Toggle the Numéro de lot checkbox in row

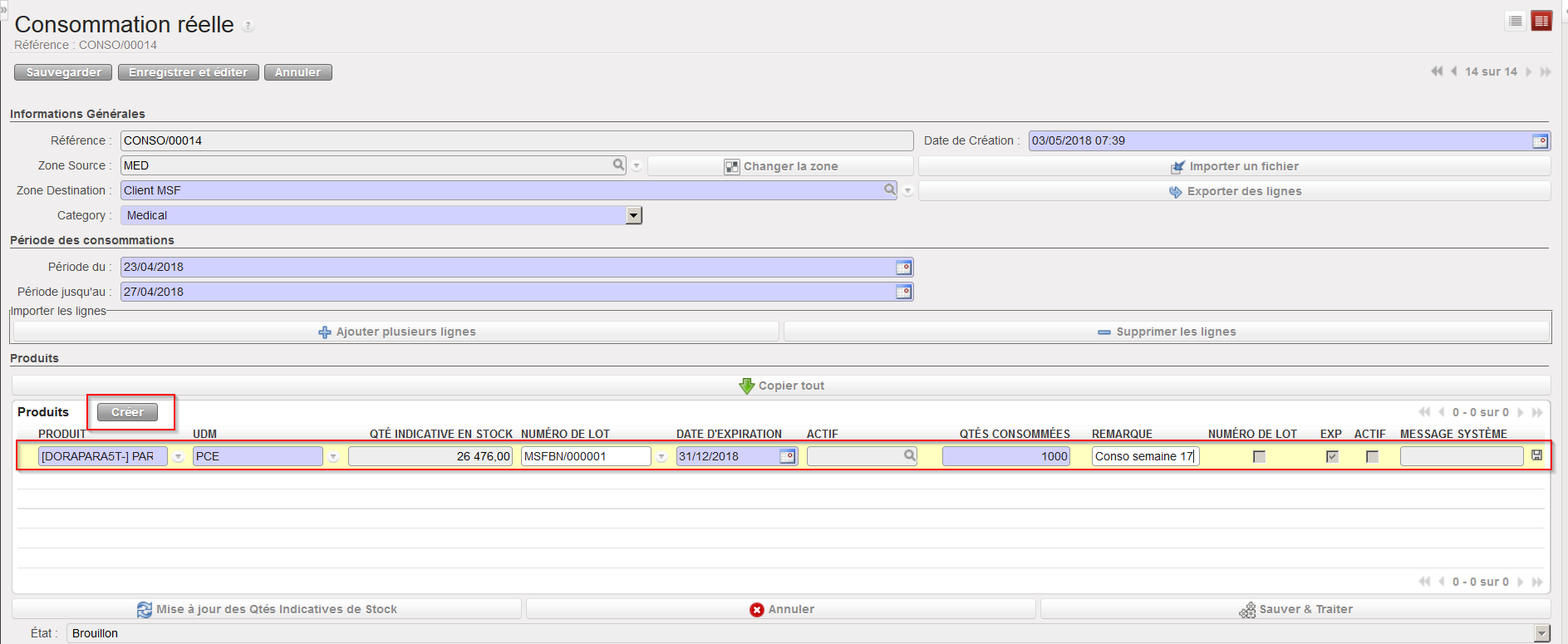point(1259,456)
